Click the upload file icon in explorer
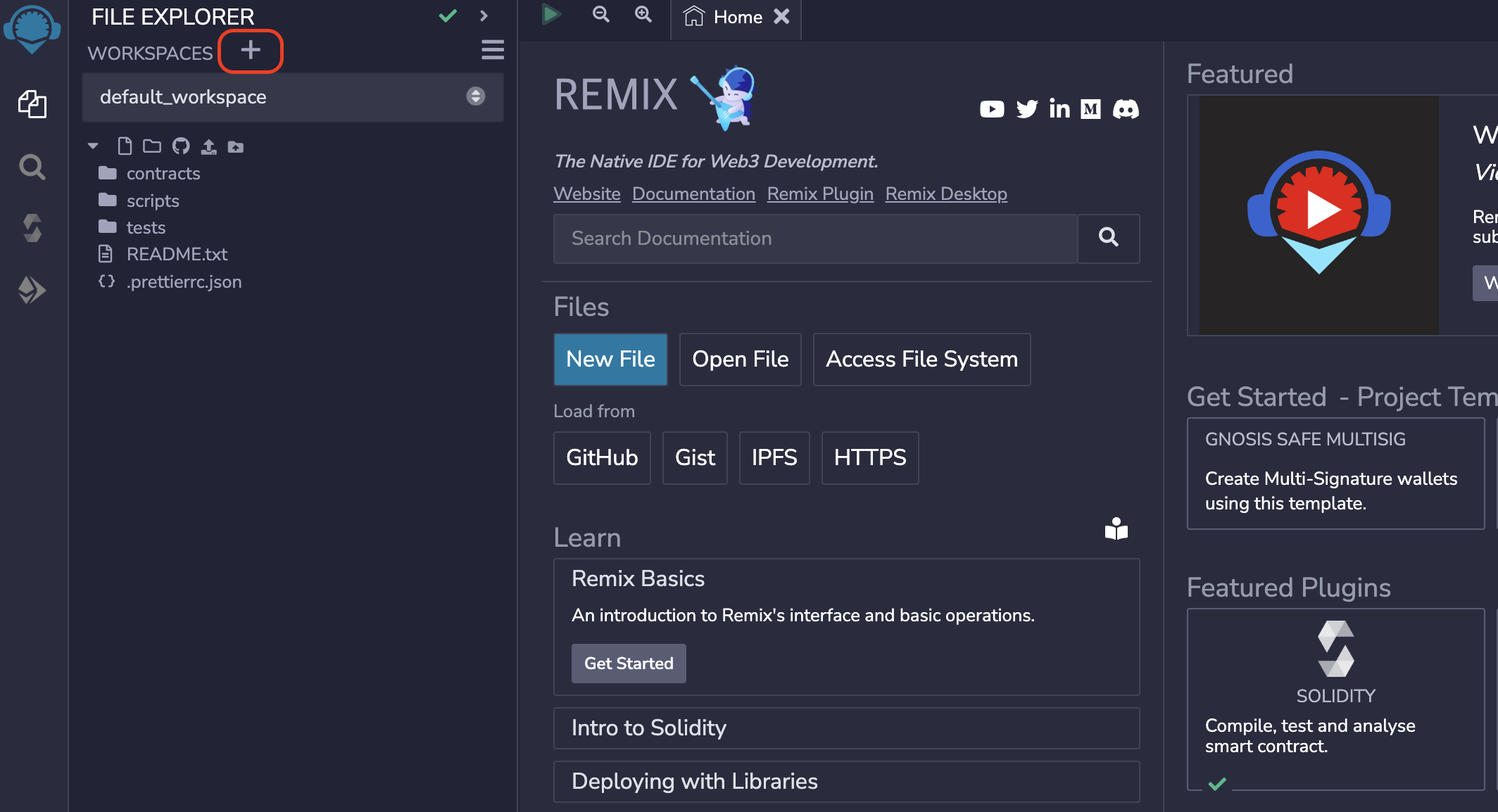 pos(208,146)
